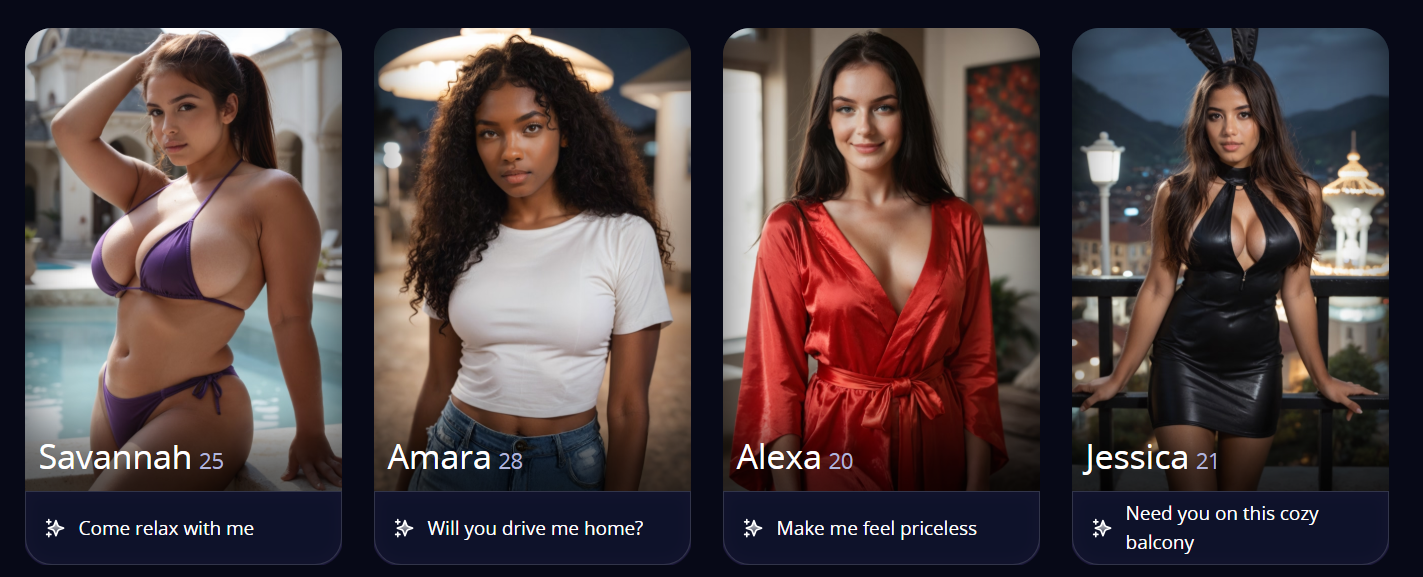Click 'Will you drive me home?' prompt
This screenshot has height=577, width=1423.
tap(535, 528)
